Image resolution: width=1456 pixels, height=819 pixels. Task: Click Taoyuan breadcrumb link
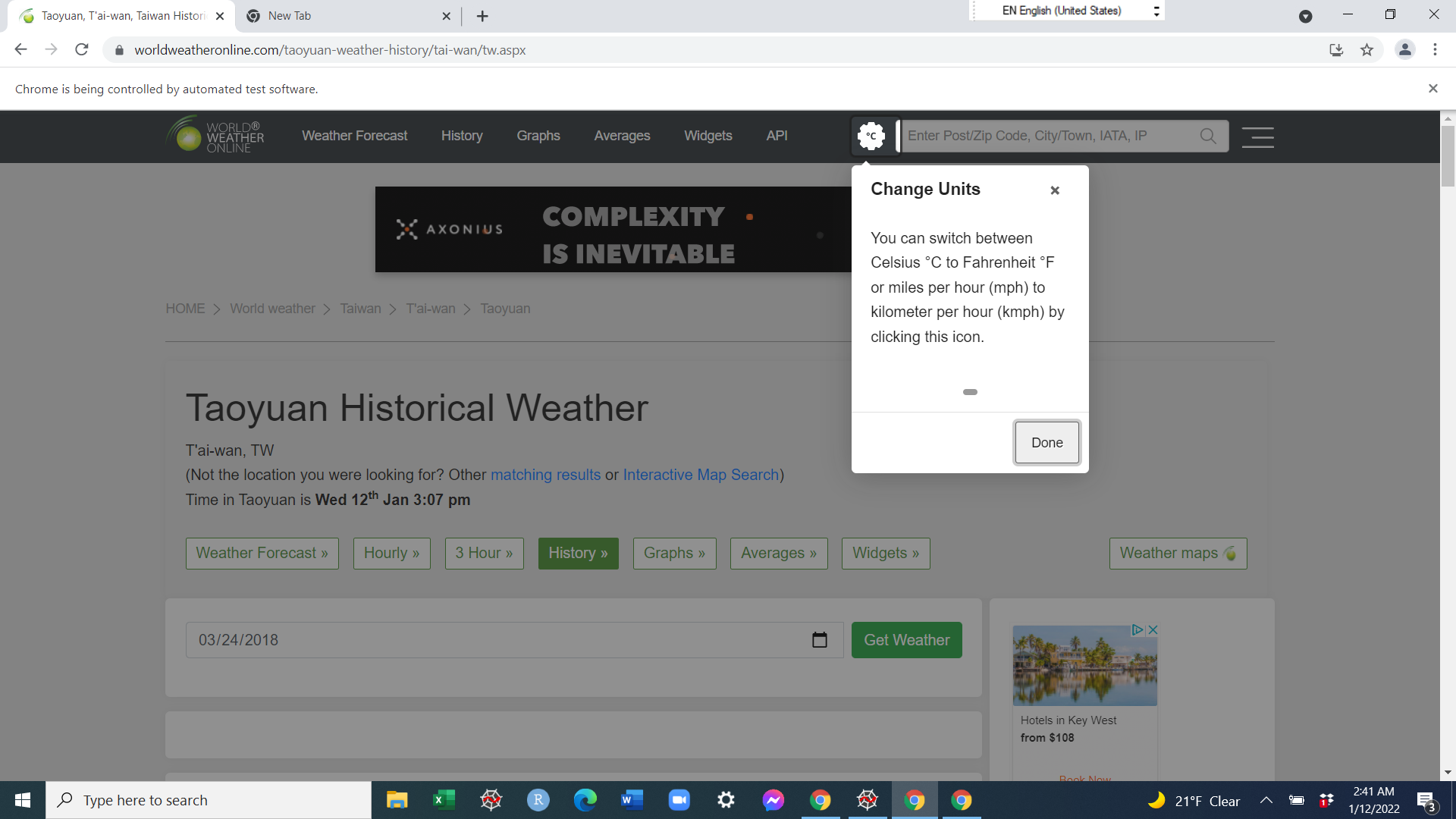click(505, 309)
